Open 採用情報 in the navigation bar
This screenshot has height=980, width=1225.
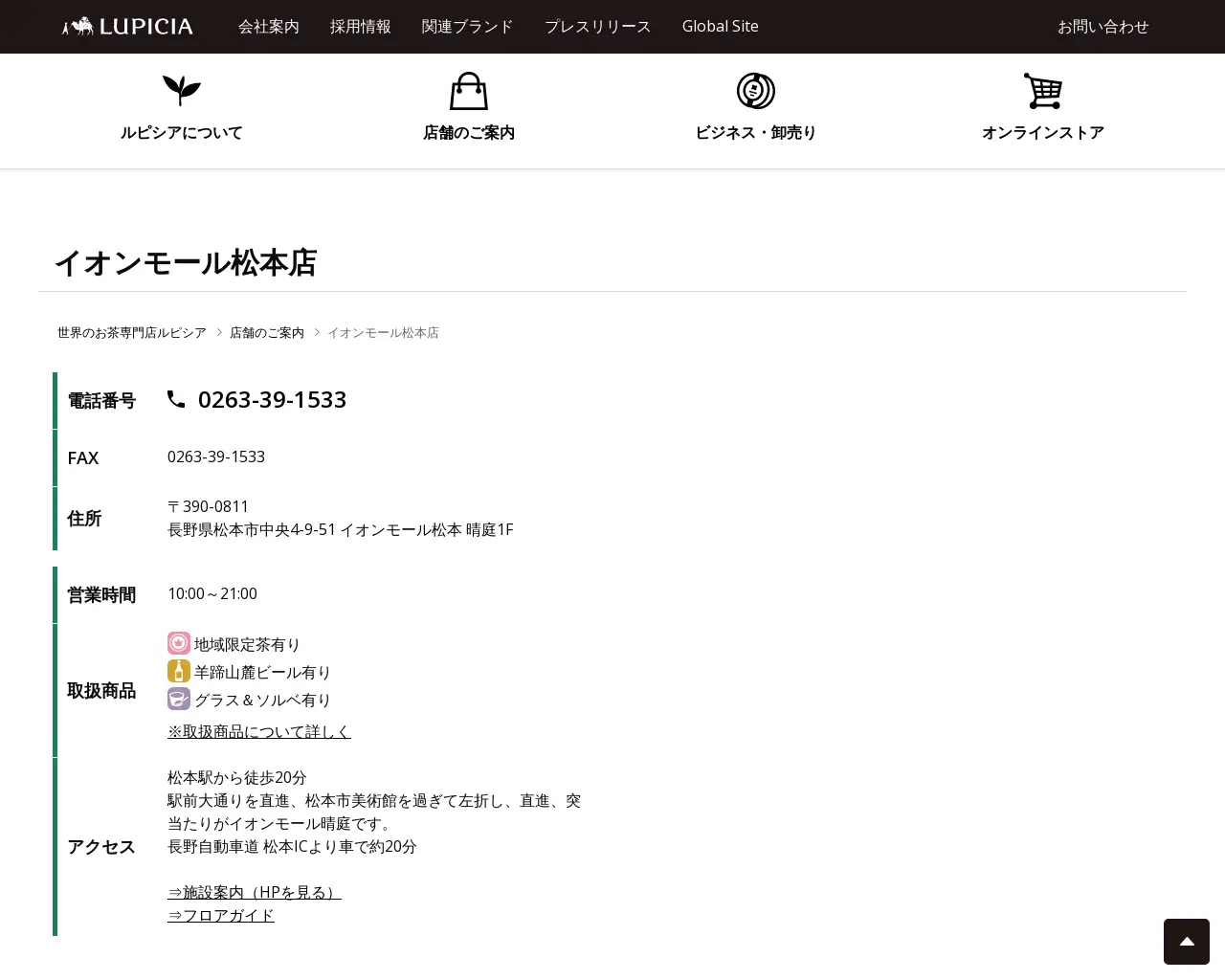[360, 27]
